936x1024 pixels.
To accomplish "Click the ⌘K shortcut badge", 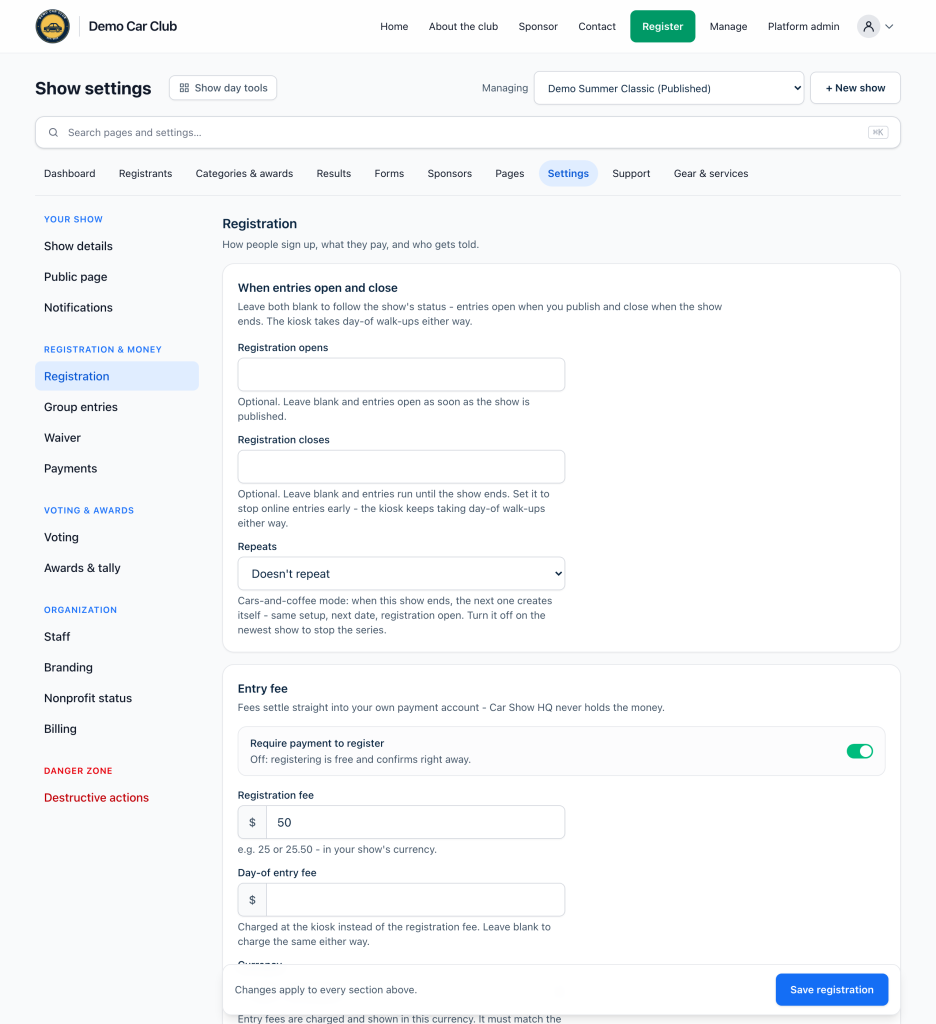I will point(878,133).
